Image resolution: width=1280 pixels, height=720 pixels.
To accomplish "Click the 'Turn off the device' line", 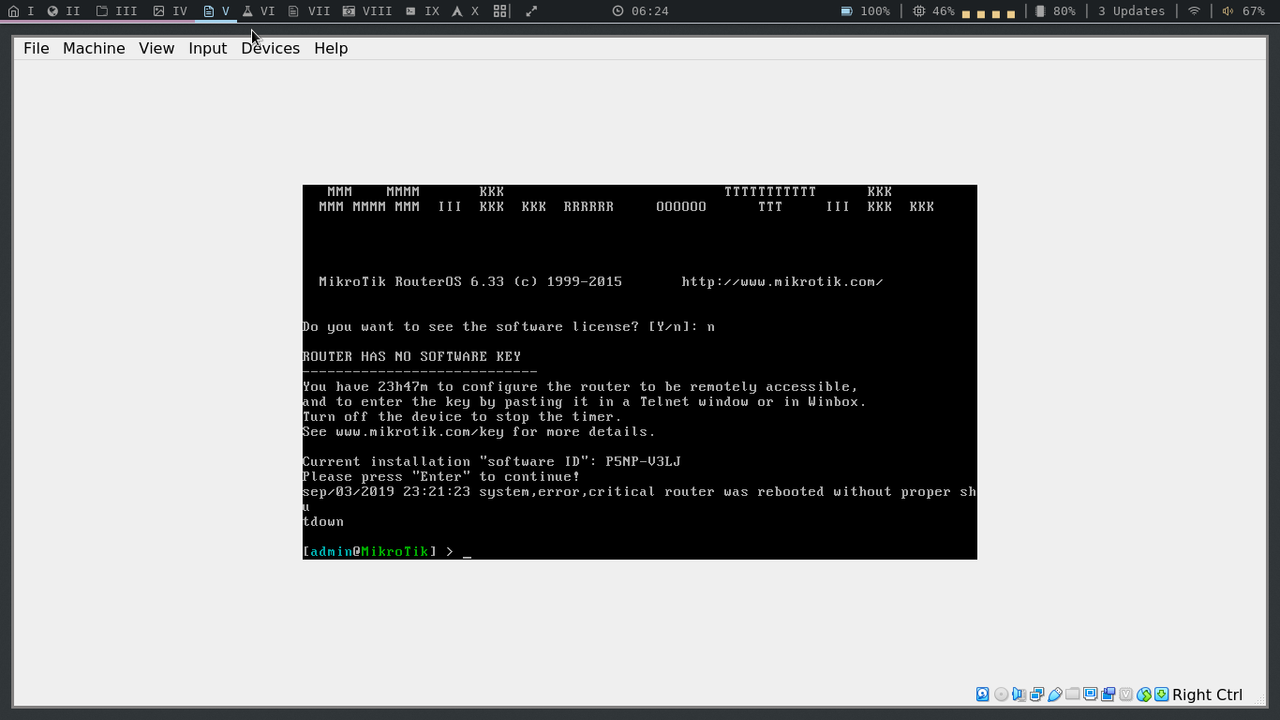I will tap(462, 417).
